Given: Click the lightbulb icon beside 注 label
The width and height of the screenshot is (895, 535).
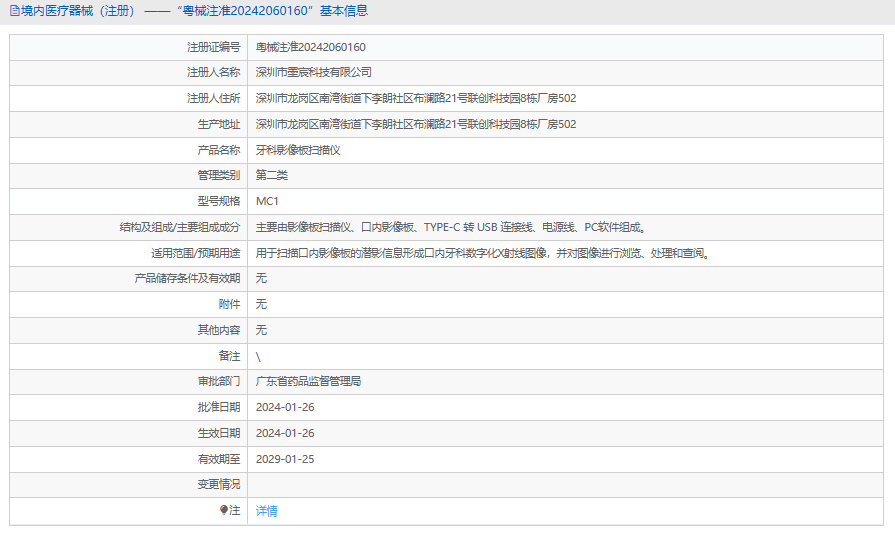Looking at the screenshot, I should 224,510.
